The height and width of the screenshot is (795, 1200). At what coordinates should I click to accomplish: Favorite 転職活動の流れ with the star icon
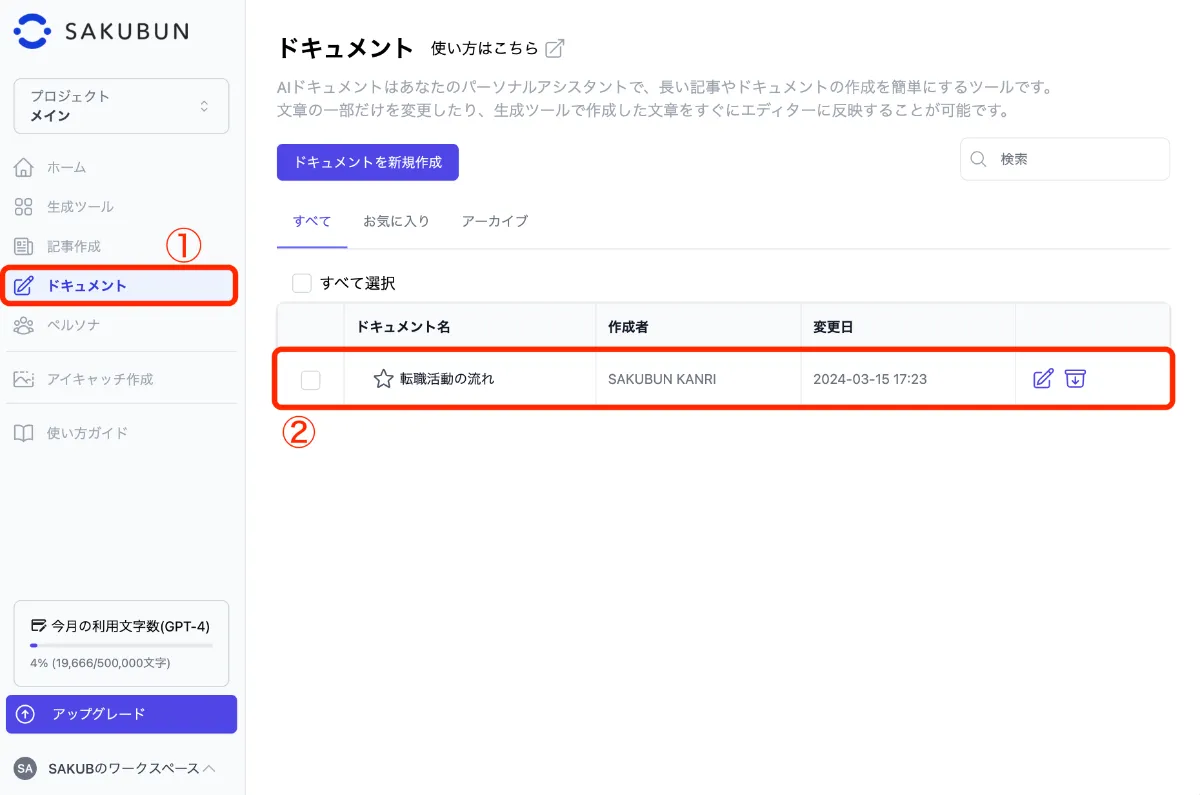pos(383,379)
